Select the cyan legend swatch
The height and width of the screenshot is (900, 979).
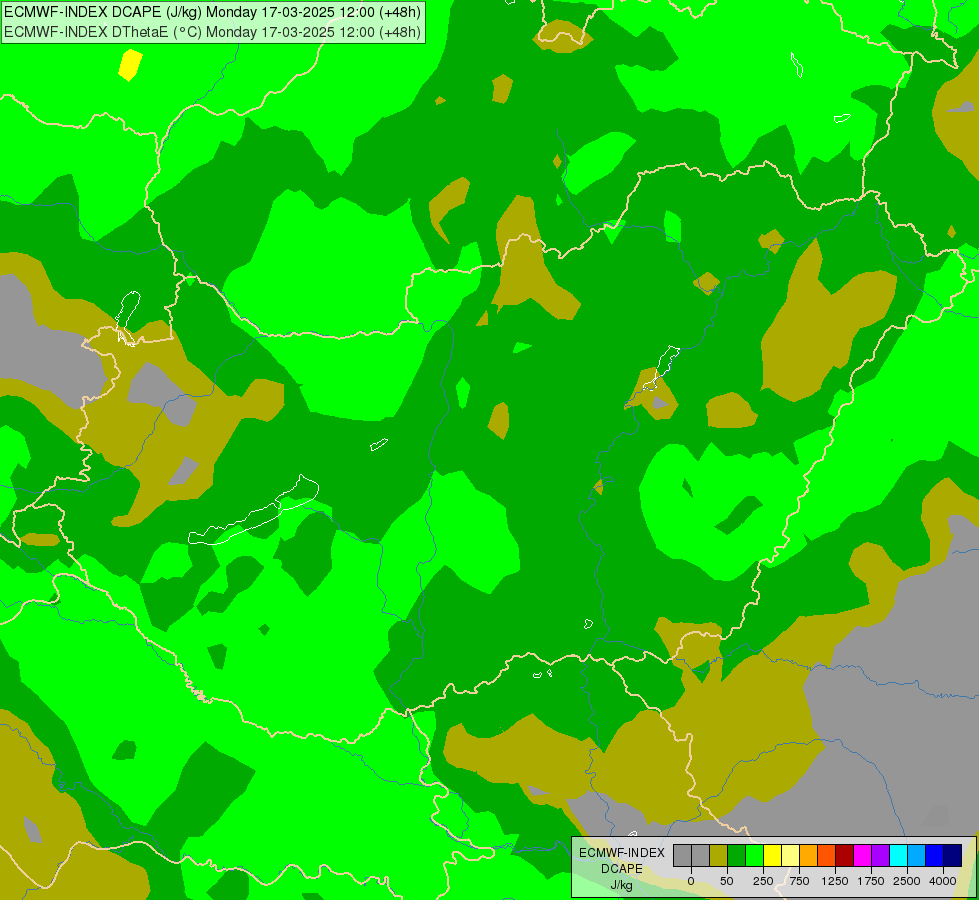coord(898,856)
